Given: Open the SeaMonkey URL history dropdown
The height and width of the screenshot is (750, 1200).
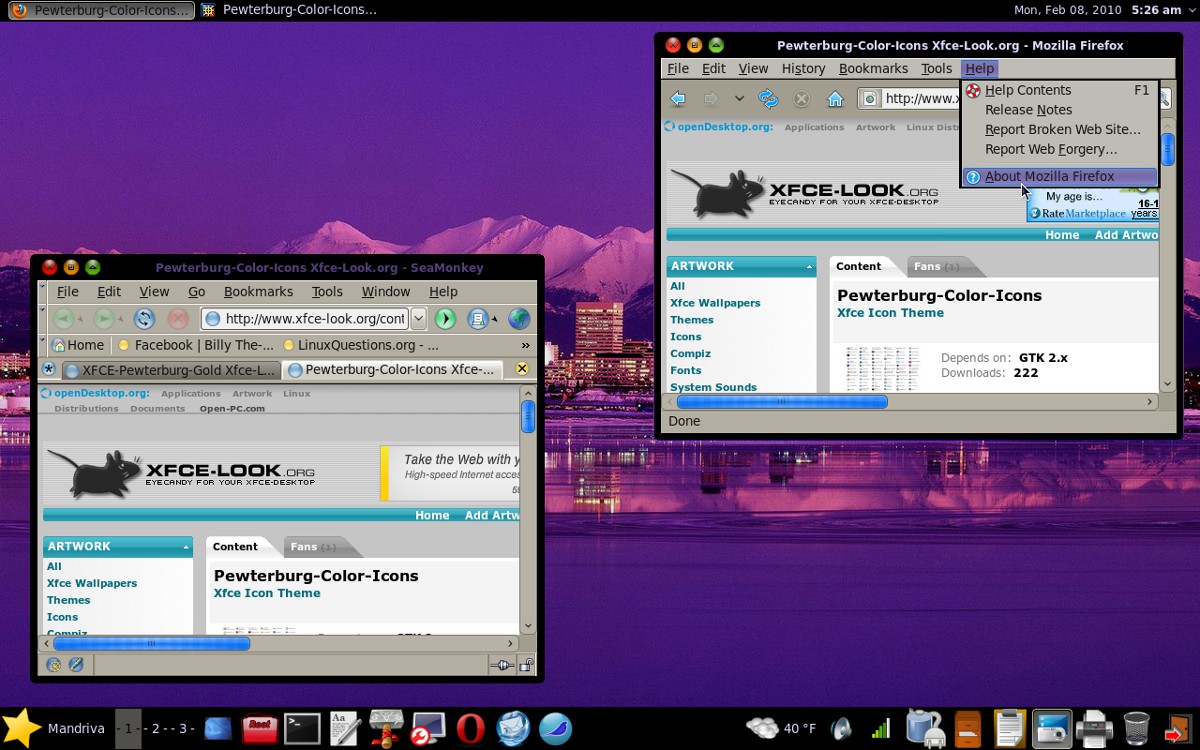Looking at the screenshot, I should point(419,319).
